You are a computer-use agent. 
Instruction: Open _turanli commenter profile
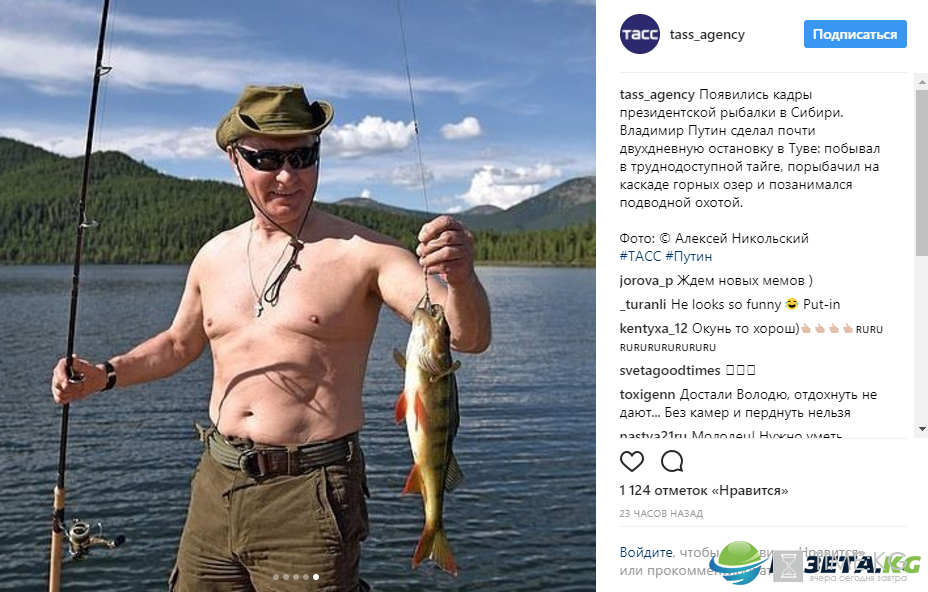(x=643, y=304)
